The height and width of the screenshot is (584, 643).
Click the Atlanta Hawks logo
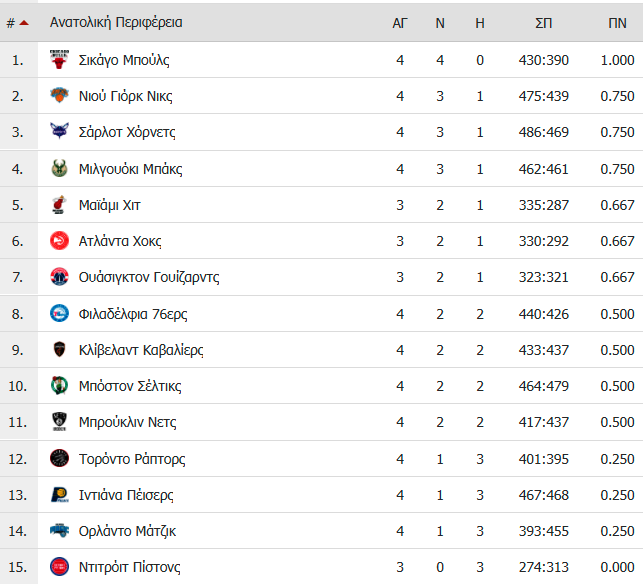59,241
